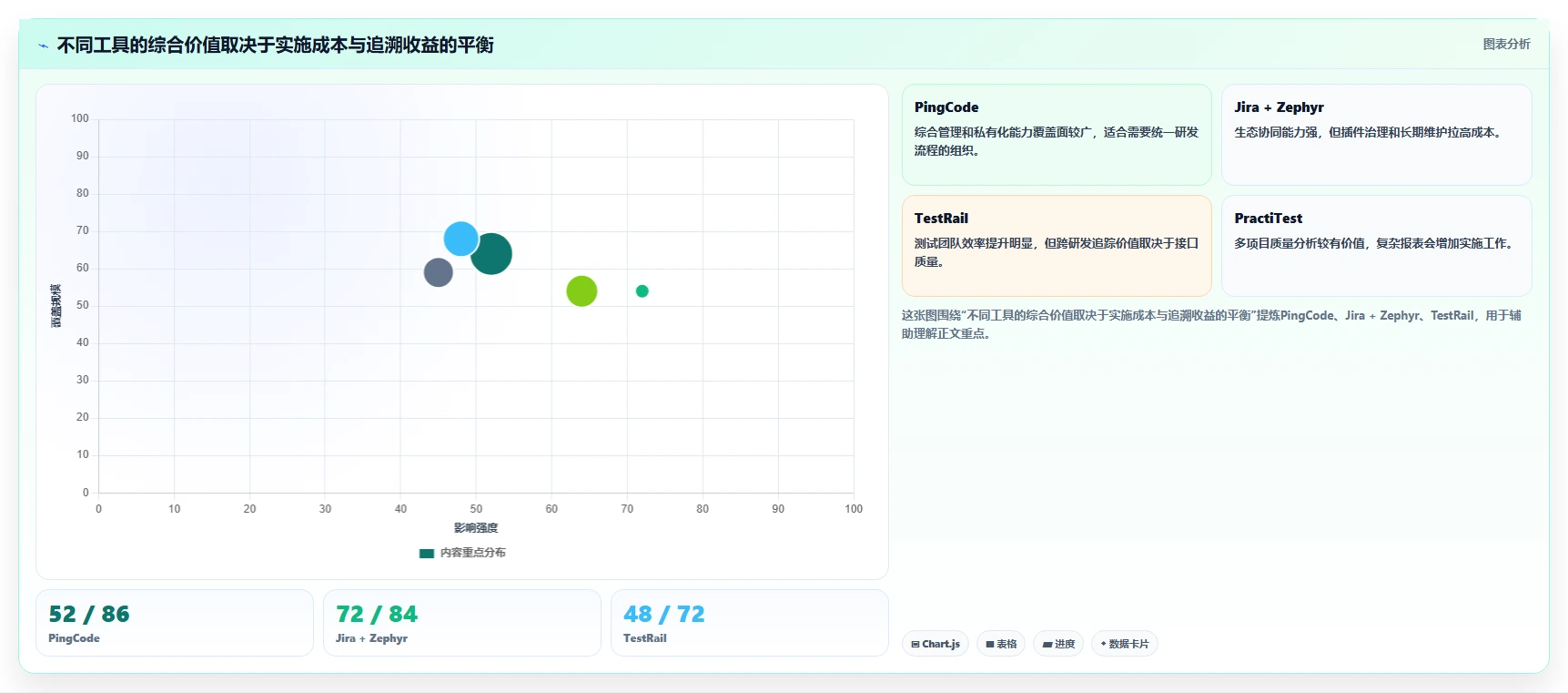Open the PractiTest description card

pyautogui.click(x=1376, y=246)
